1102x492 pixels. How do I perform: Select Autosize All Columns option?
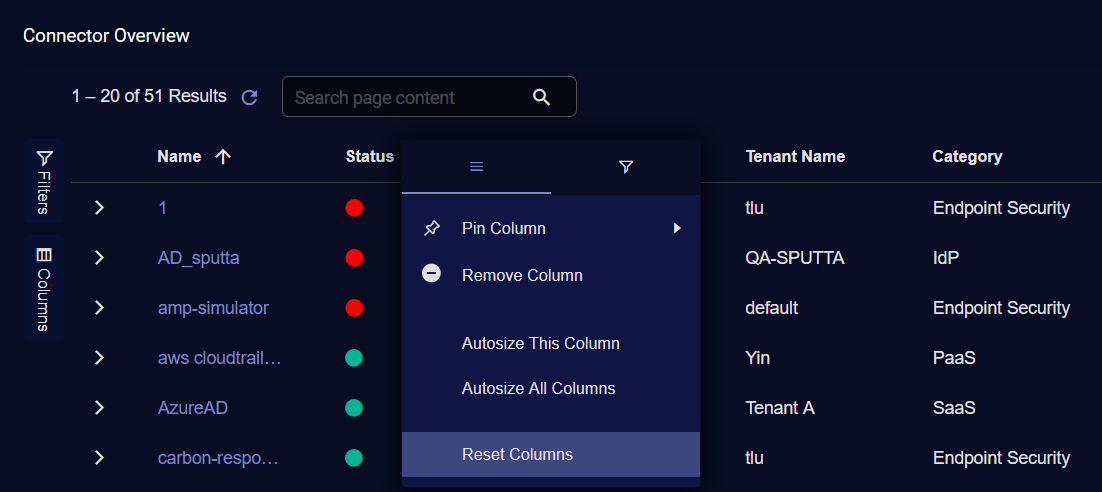(538, 388)
